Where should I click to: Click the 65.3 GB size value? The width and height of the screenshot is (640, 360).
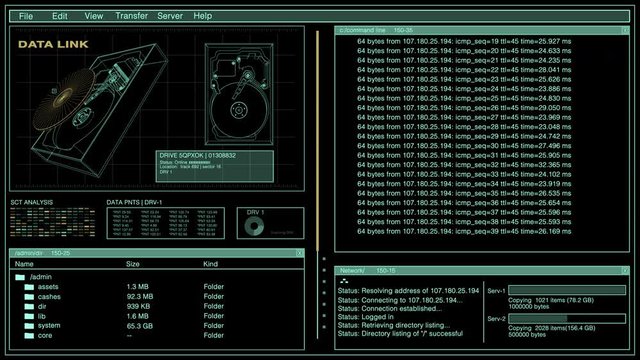click(x=140, y=326)
